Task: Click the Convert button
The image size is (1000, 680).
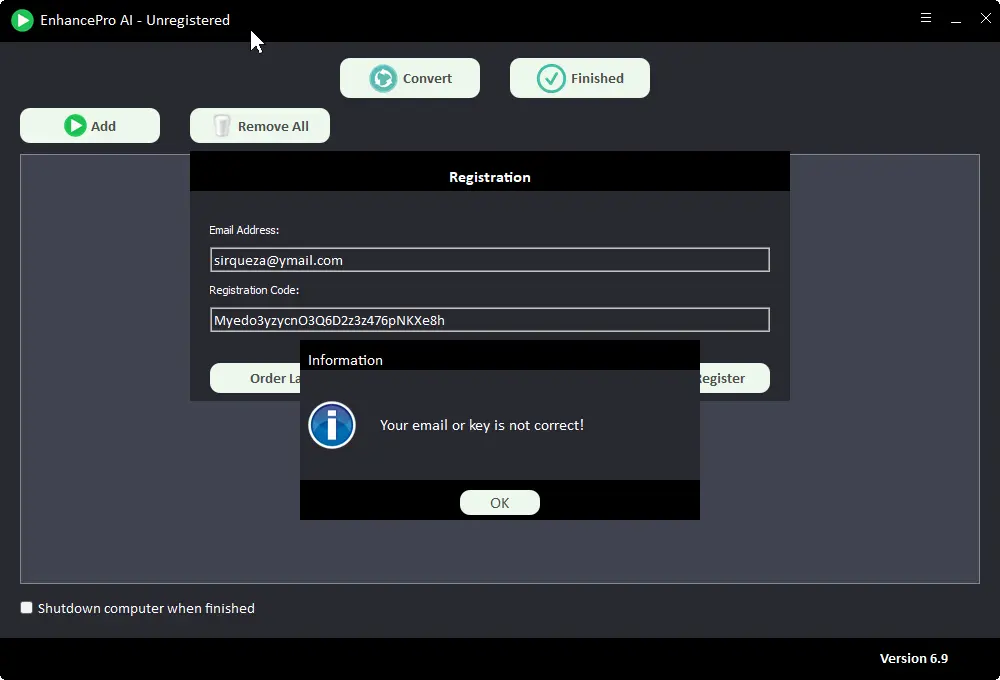Action: (409, 78)
